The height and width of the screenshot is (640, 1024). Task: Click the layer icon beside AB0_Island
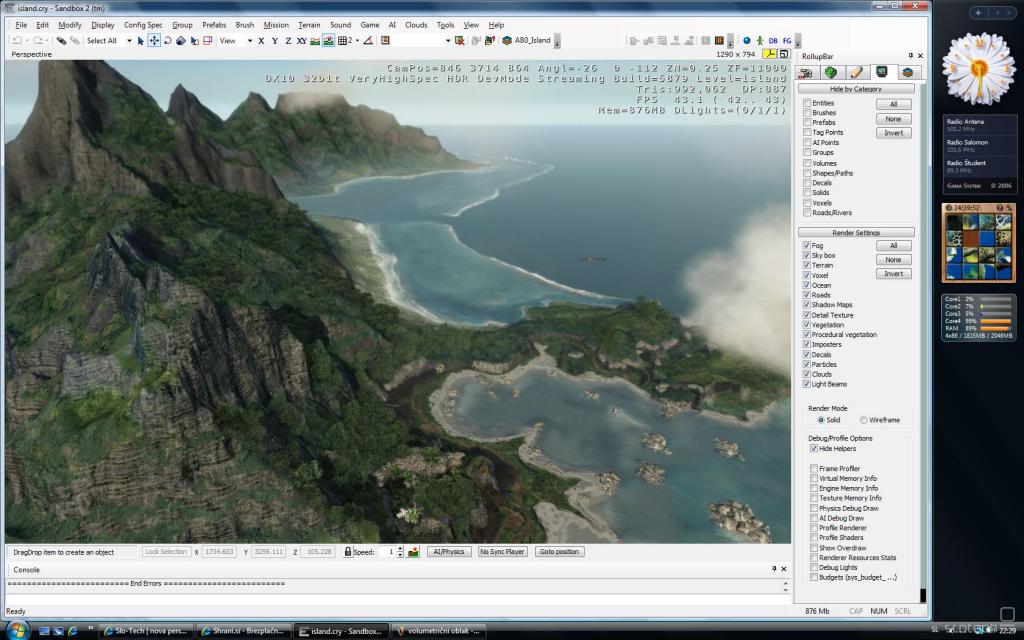tap(507, 40)
